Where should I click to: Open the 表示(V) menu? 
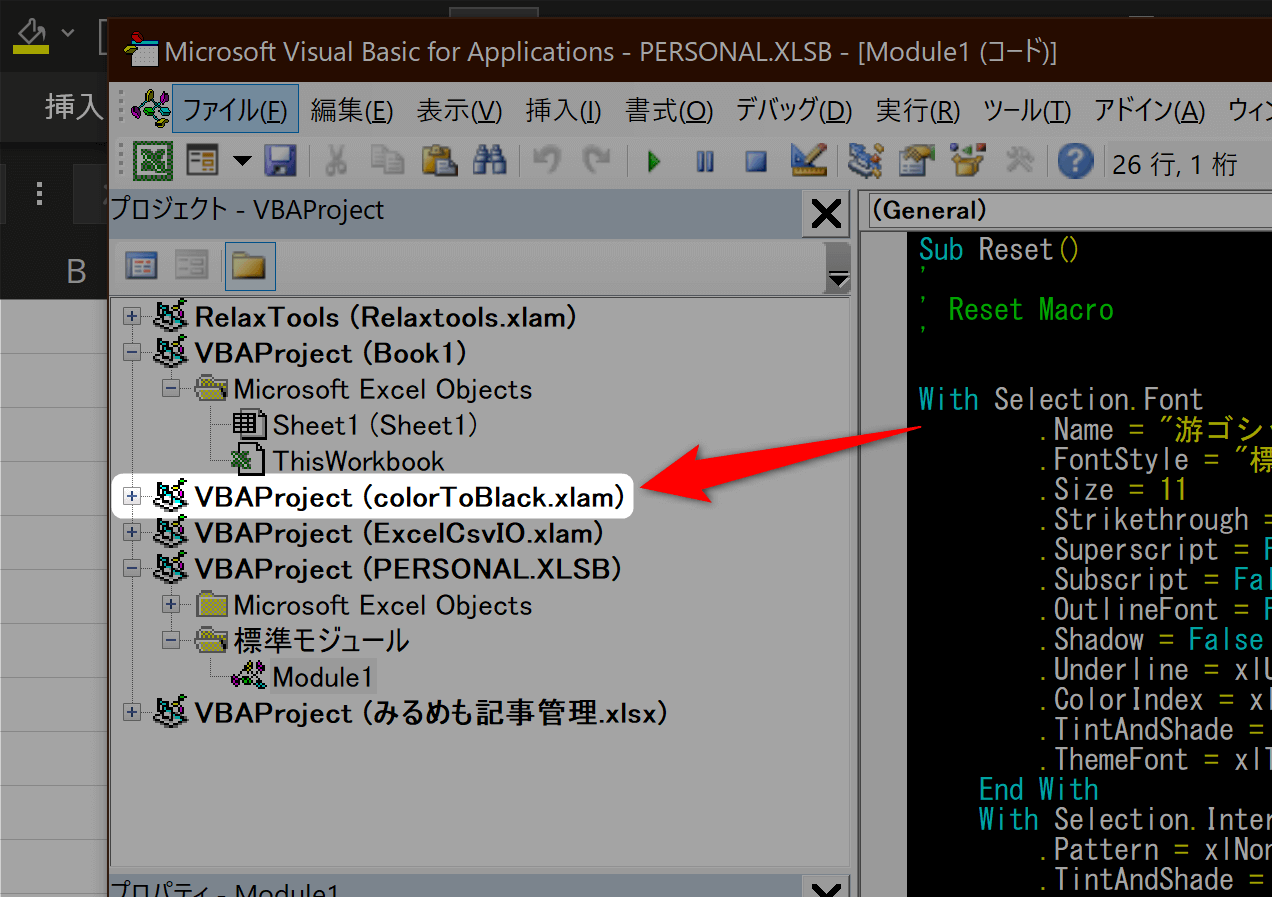click(x=459, y=110)
